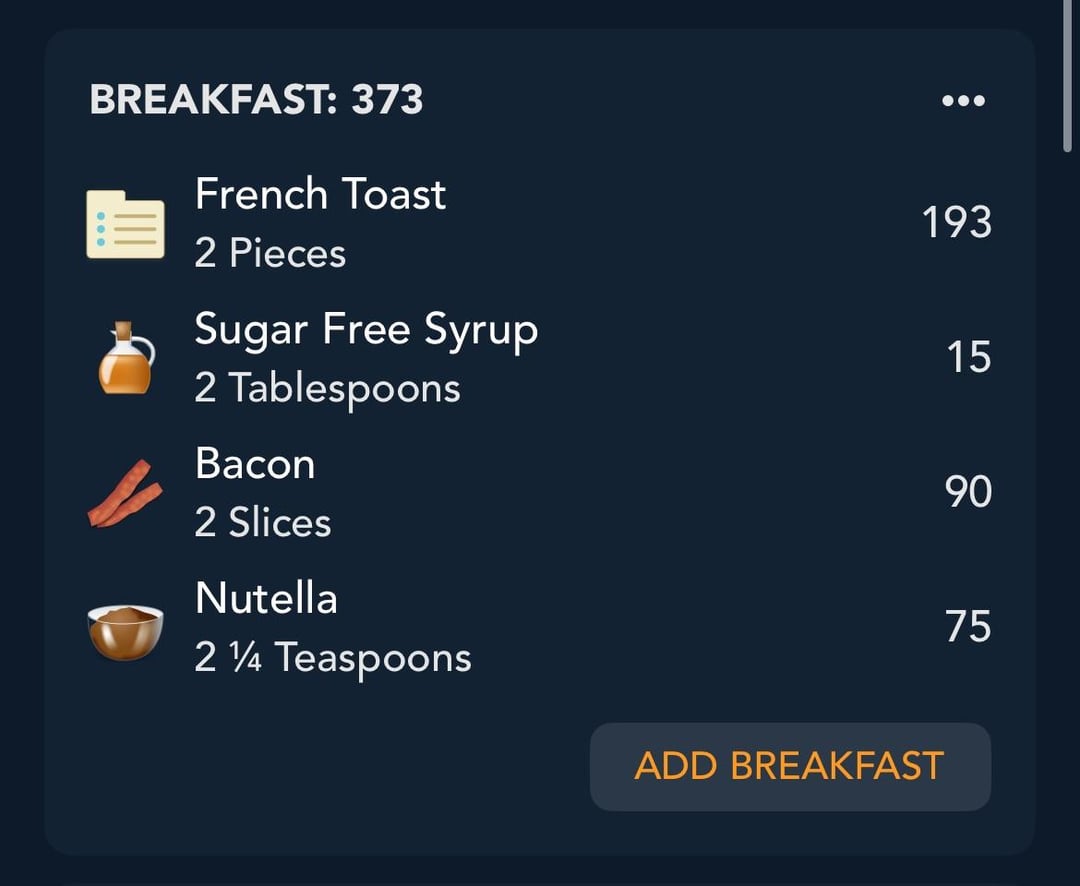Click the 15 calorie value

tap(968, 358)
